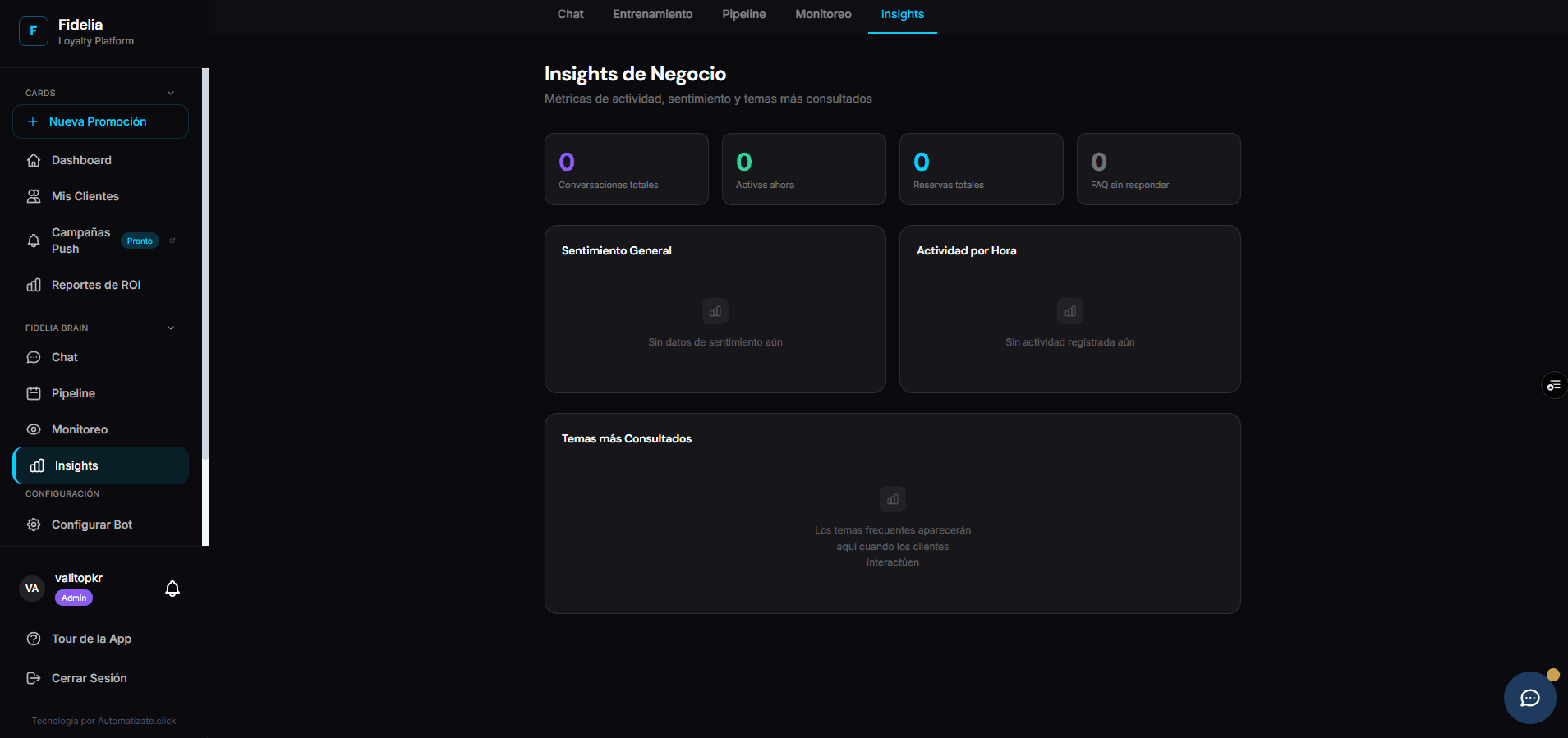Open the floating chat widget bubble
The image size is (1568, 738).
point(1530,698)
